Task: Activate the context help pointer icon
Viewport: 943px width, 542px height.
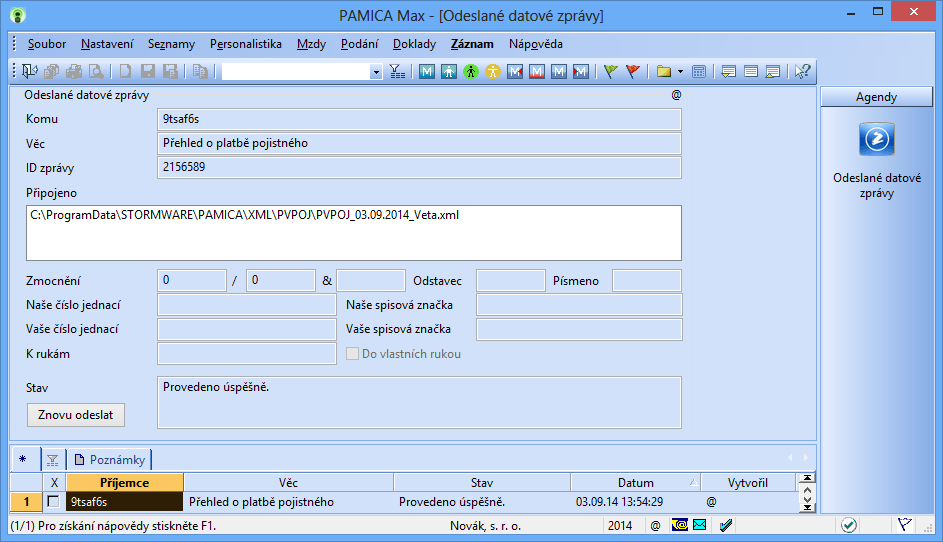Action: pyautogui.click(x=802, y=72)
